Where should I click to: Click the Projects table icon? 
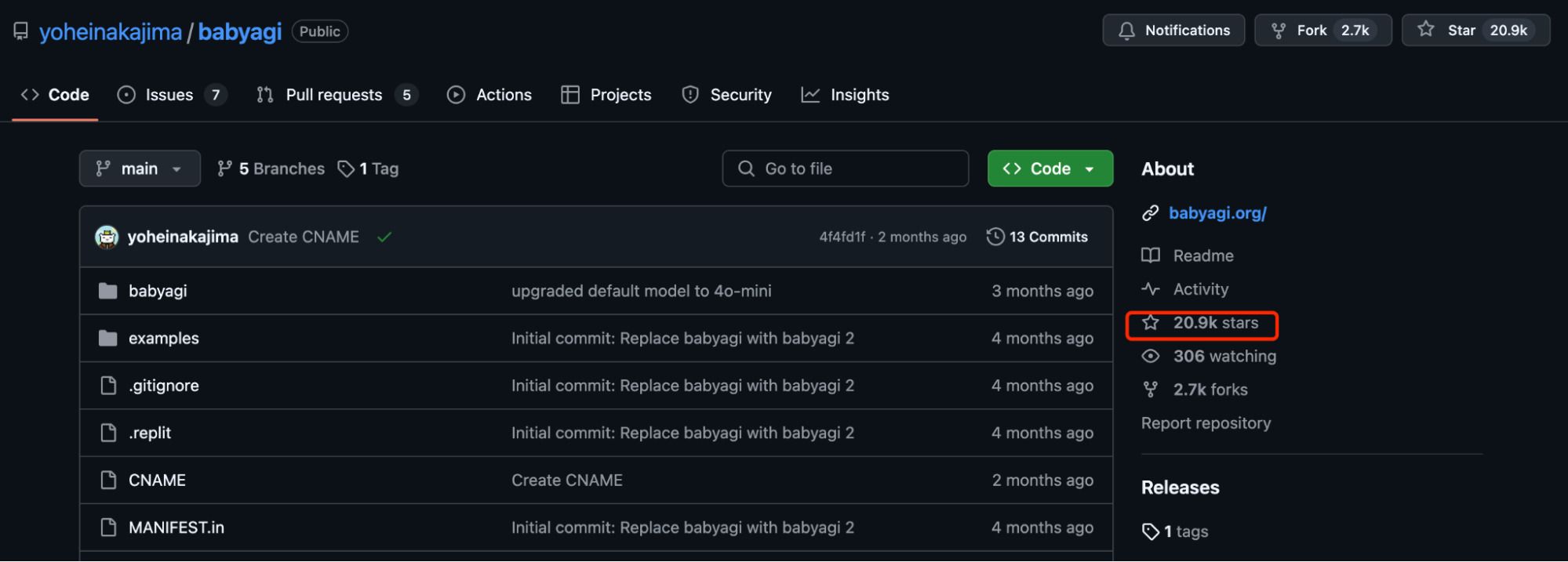(570, 95)
